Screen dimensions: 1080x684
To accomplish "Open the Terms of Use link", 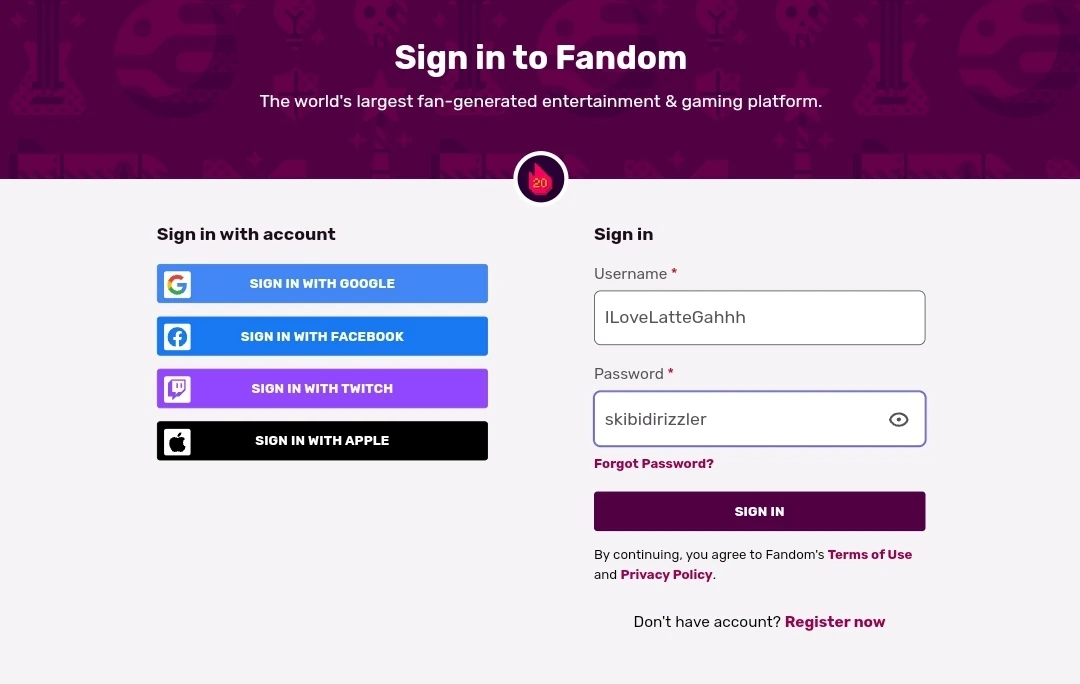I will pyautogui.click(x=870, y=554).
